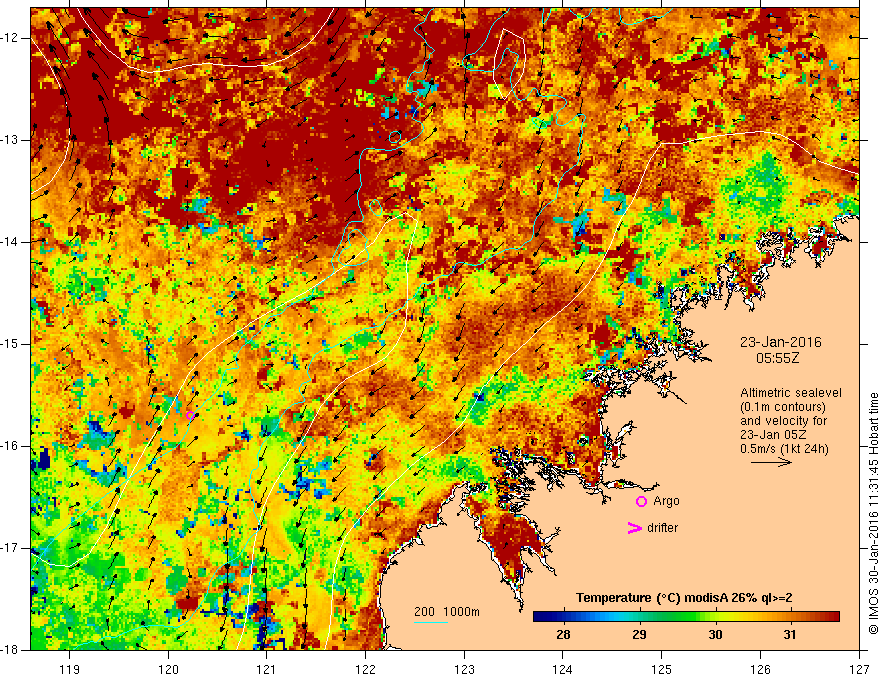Click the '200 1000m' depth contour label
Screen dimensions: 880x680
click(x=447, y=612)
